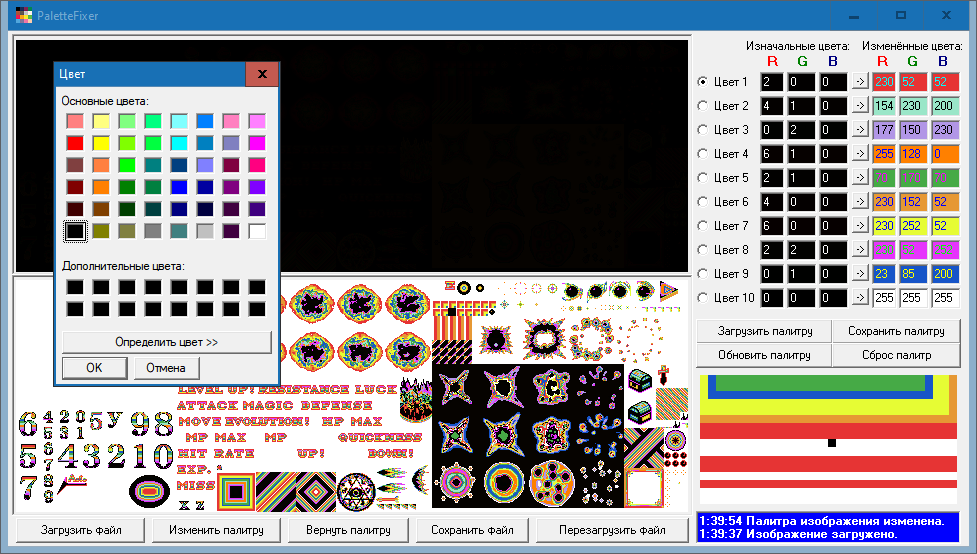This screenshot has height=554, width=977.
Task: Click the arrow button in Цвет 3 row
Action: [860, 130]
